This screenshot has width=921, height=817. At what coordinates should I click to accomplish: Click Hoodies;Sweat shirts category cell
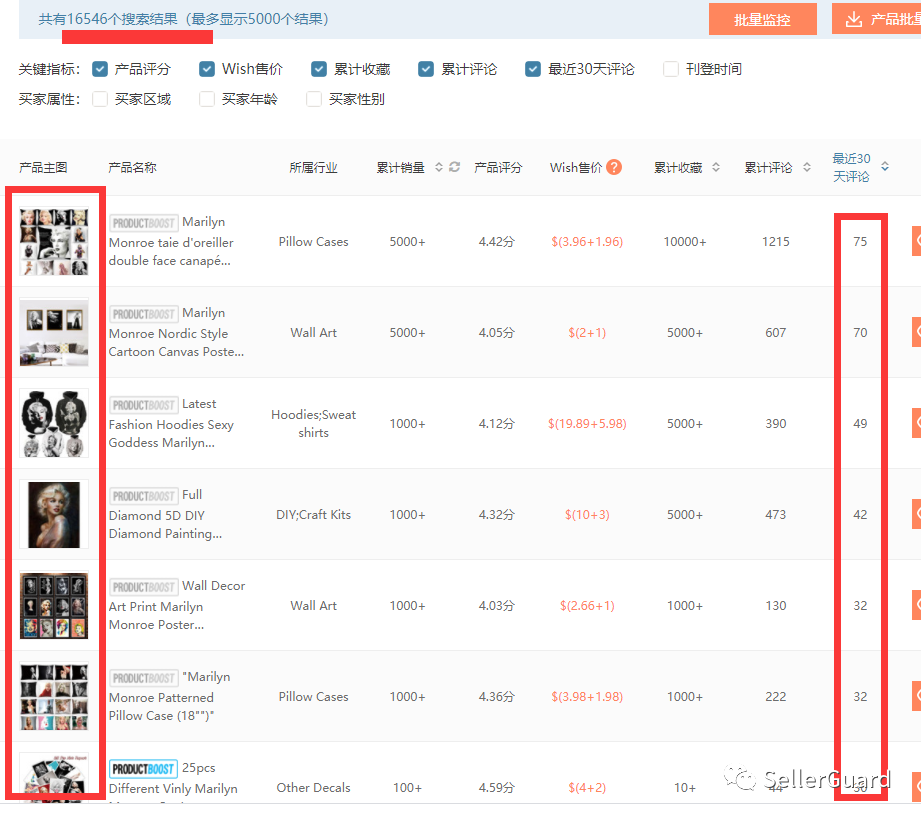313,423
